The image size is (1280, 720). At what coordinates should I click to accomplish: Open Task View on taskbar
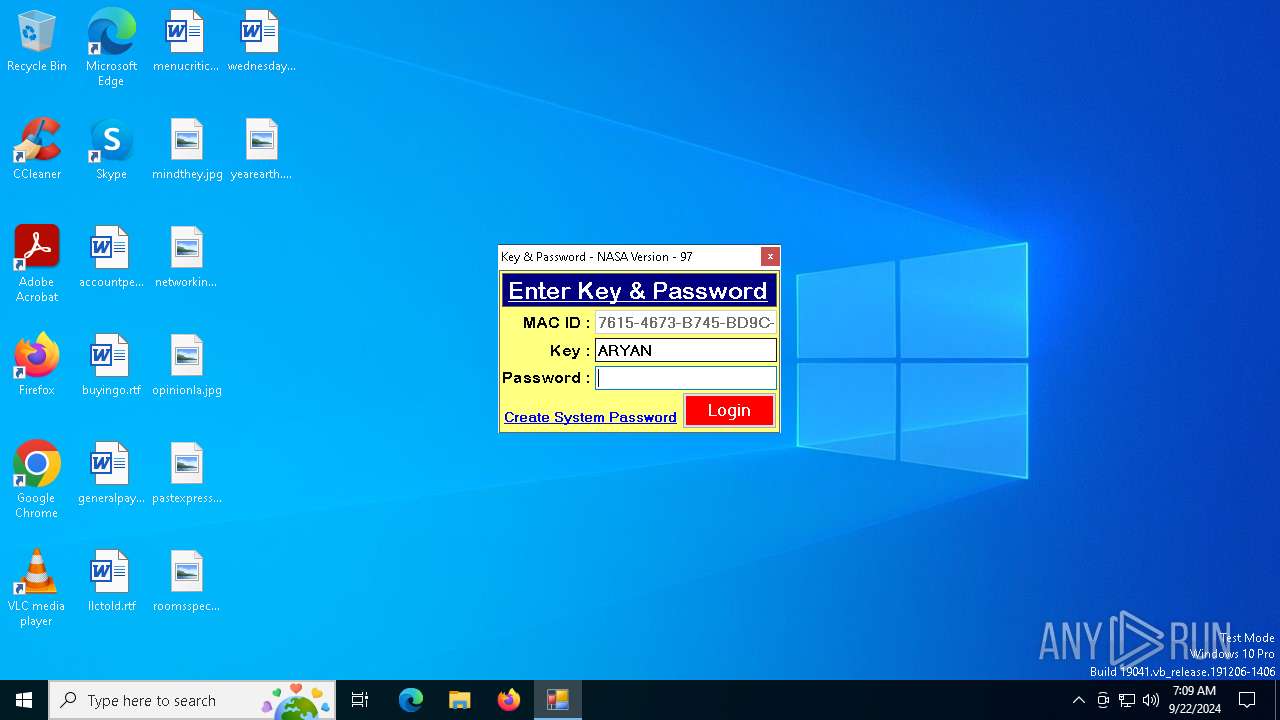pyautogui.click(x=360, y=700)
